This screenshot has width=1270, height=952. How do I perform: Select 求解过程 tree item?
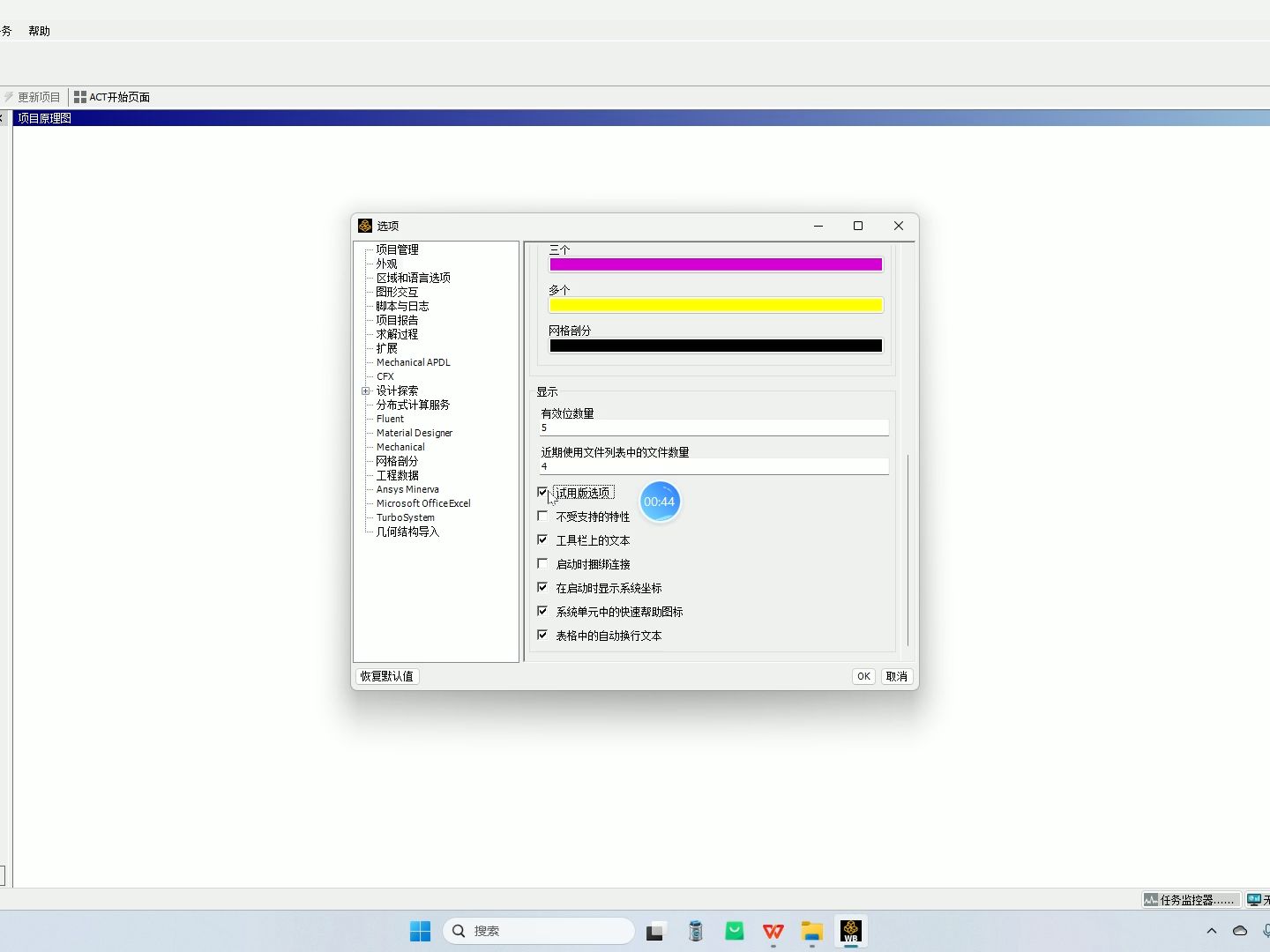(398, 334)
